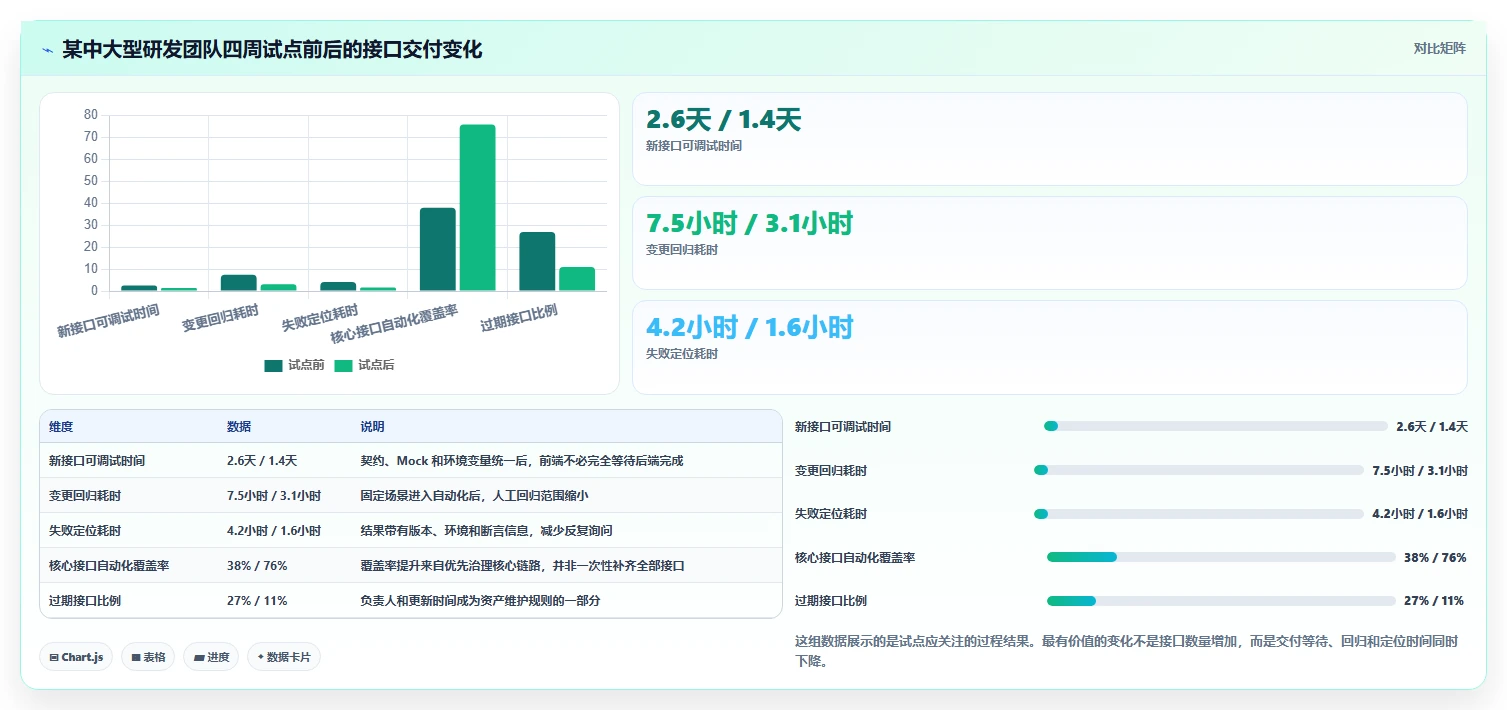Click table value 38% / 76%

coord(257,566)
